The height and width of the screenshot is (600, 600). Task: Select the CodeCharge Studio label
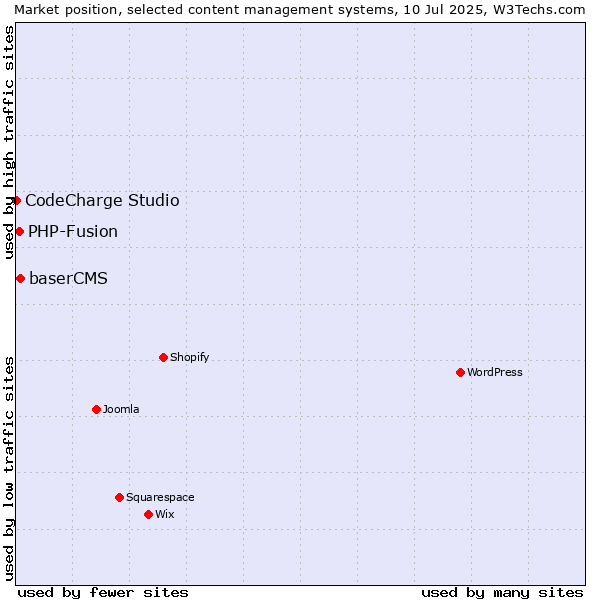[102, 201]
